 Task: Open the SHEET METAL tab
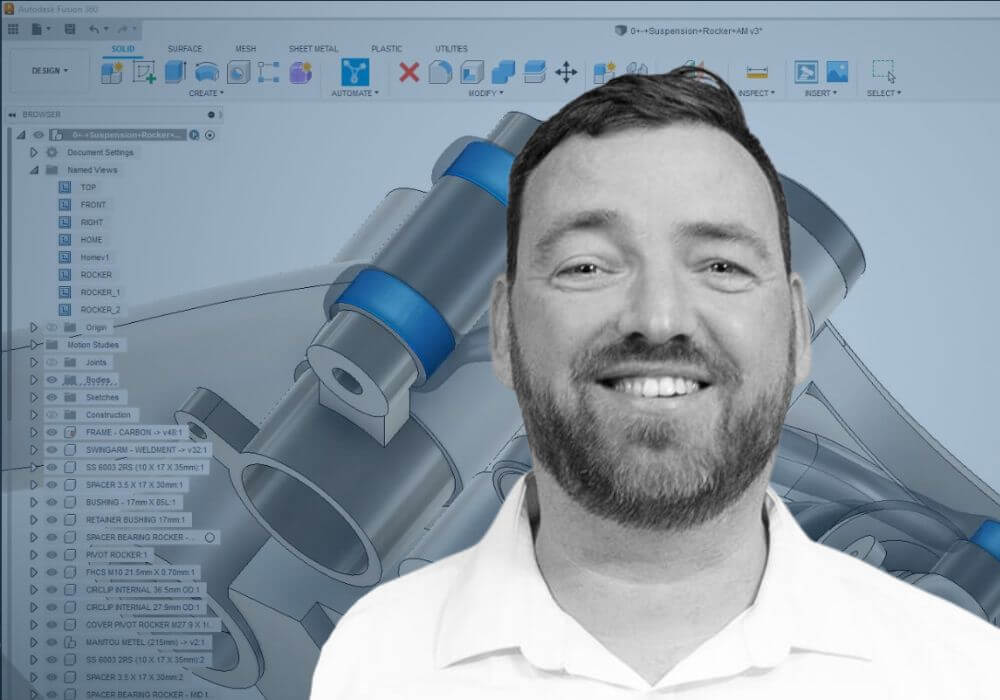[x=313, y=48]
